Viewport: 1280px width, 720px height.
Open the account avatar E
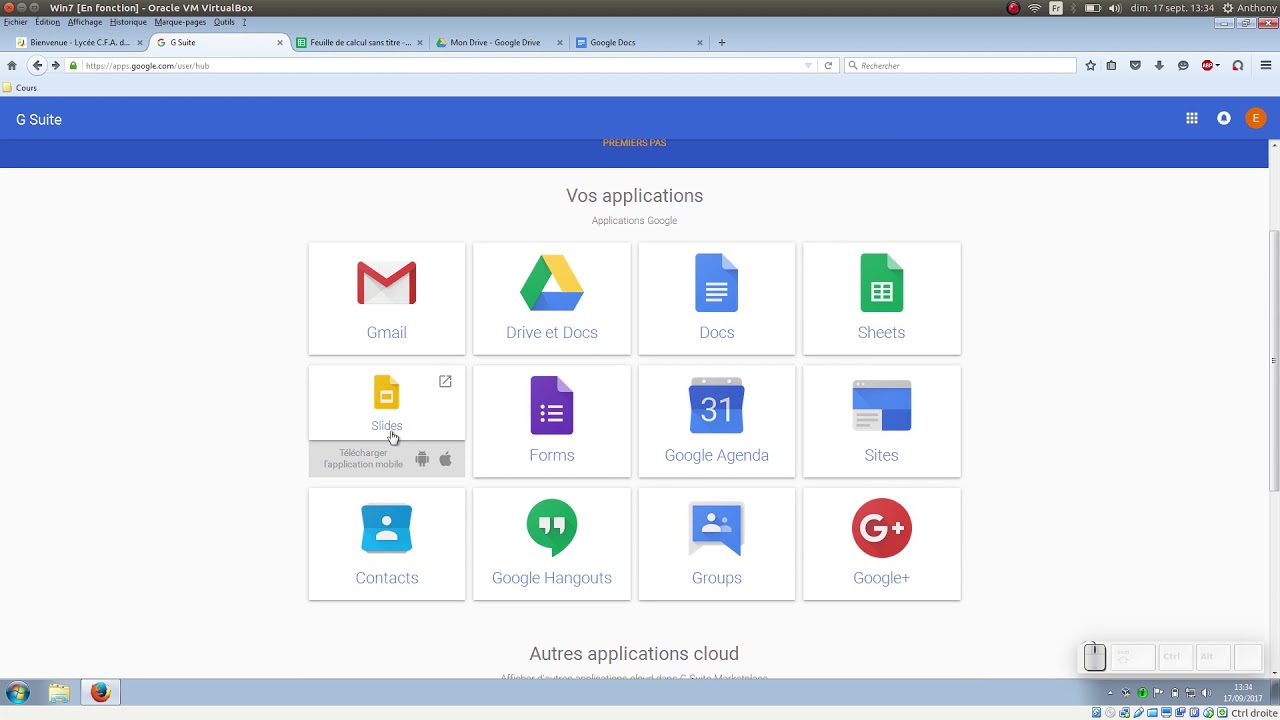click(1256, 118)
